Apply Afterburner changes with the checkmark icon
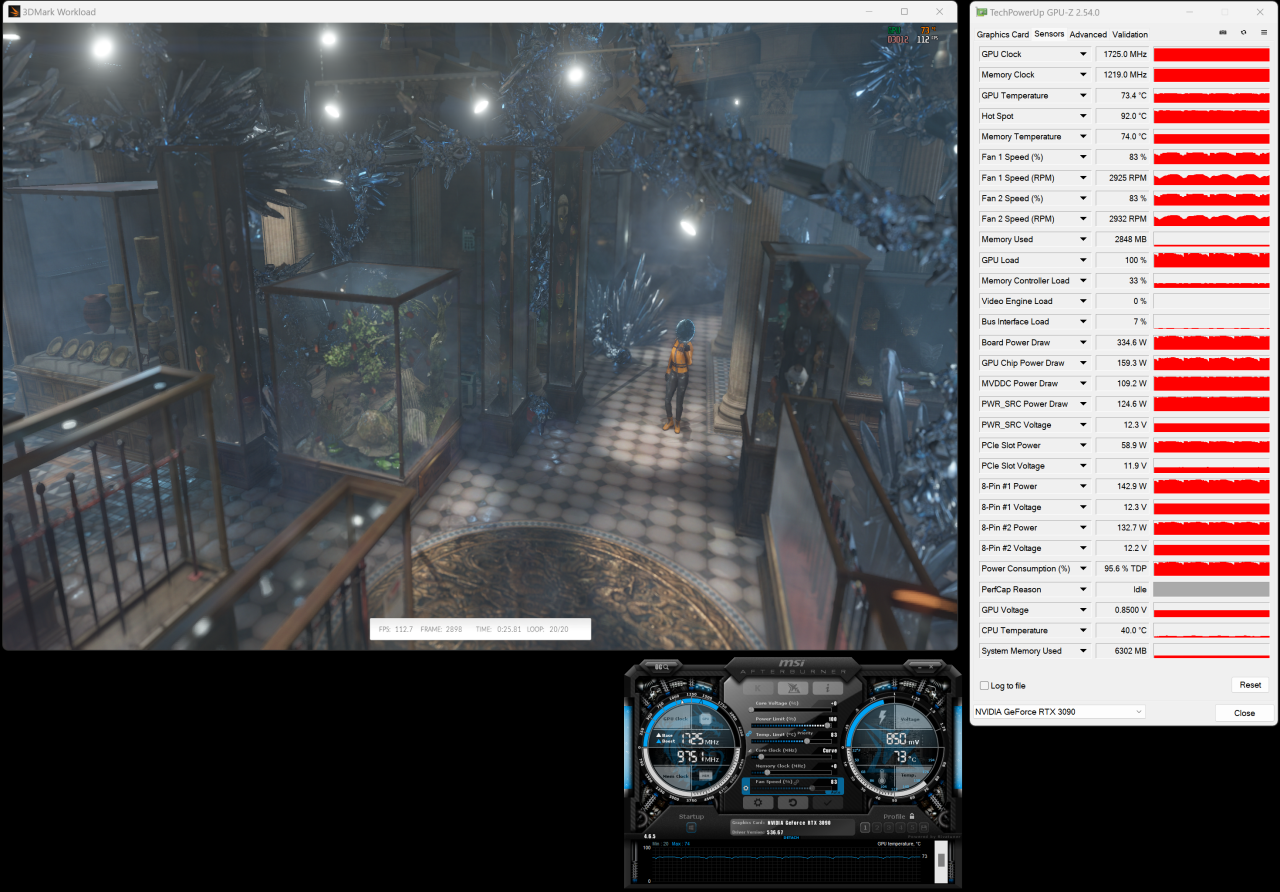1280x892 pixels. [x=827, y=802]
